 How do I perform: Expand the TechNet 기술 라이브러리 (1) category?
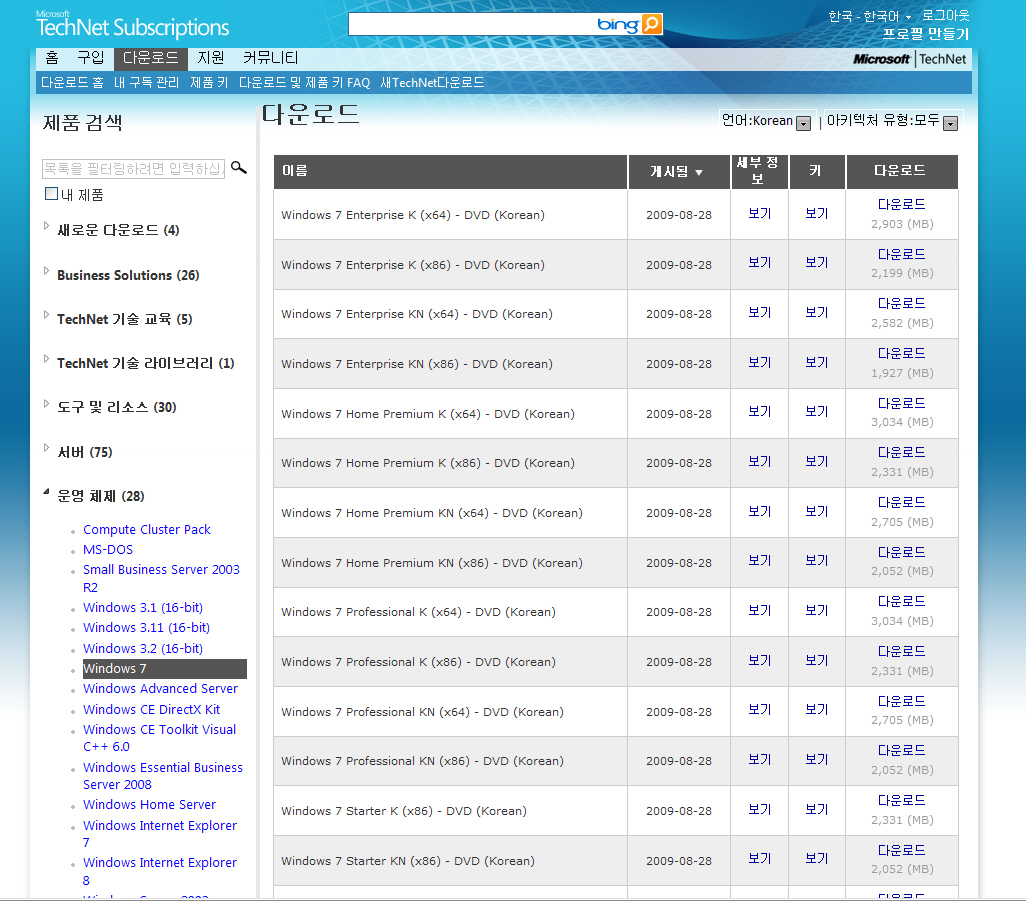(x=46, y=359)
